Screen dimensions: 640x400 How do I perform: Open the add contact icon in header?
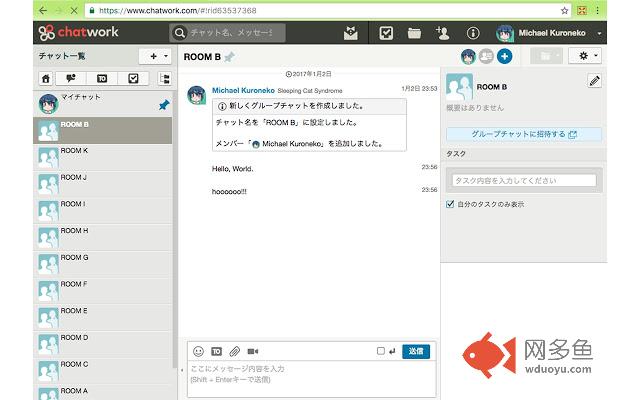click(442, 33)
